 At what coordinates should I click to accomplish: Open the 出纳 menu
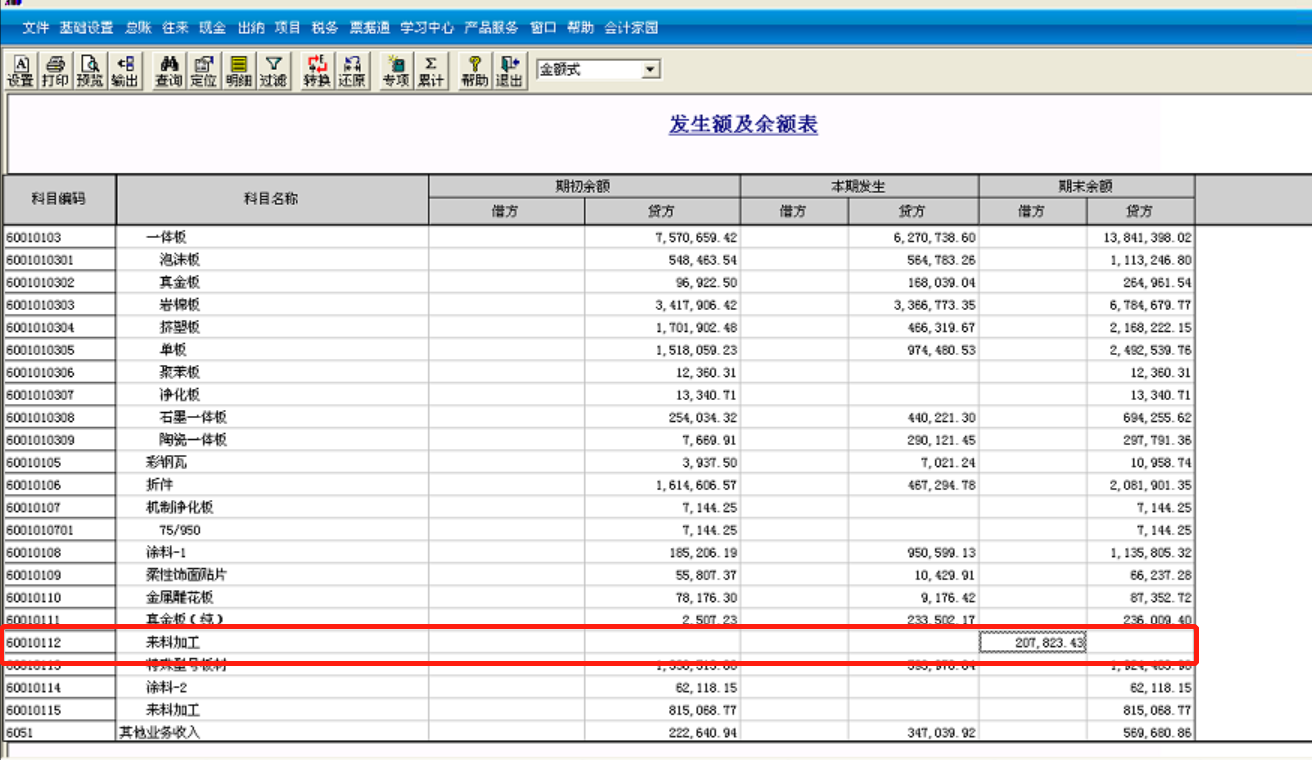pyautogui.click(x=251, y=28)
